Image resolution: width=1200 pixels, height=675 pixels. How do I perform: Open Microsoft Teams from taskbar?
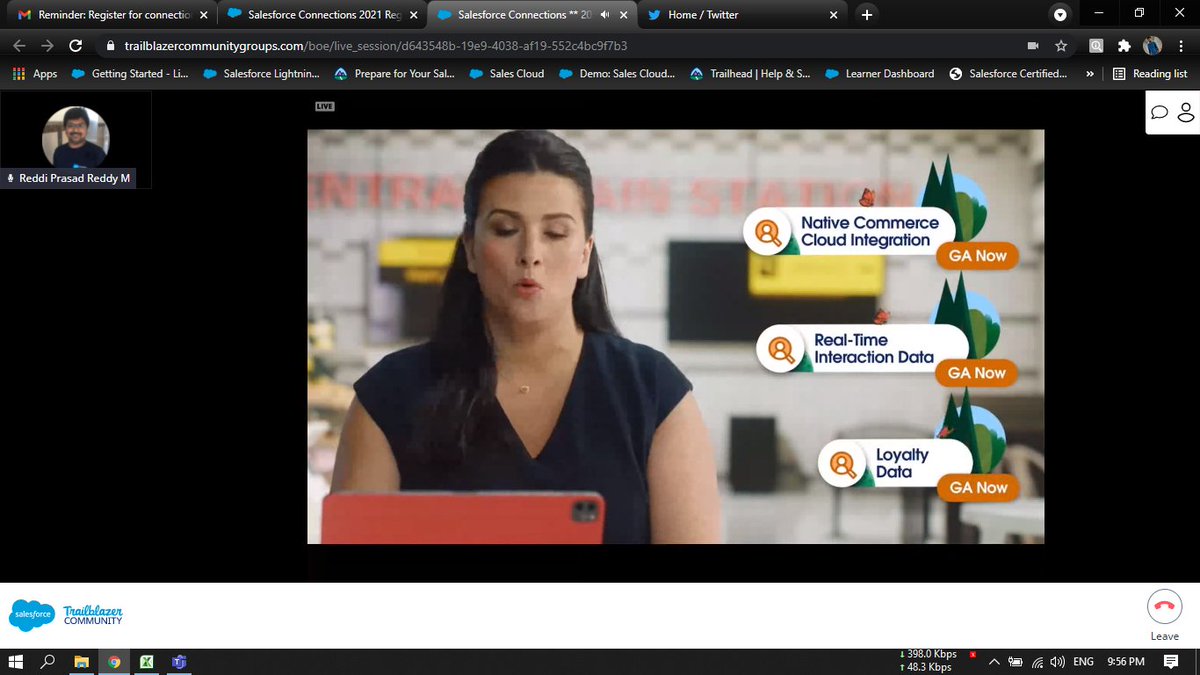coord(179,661)
